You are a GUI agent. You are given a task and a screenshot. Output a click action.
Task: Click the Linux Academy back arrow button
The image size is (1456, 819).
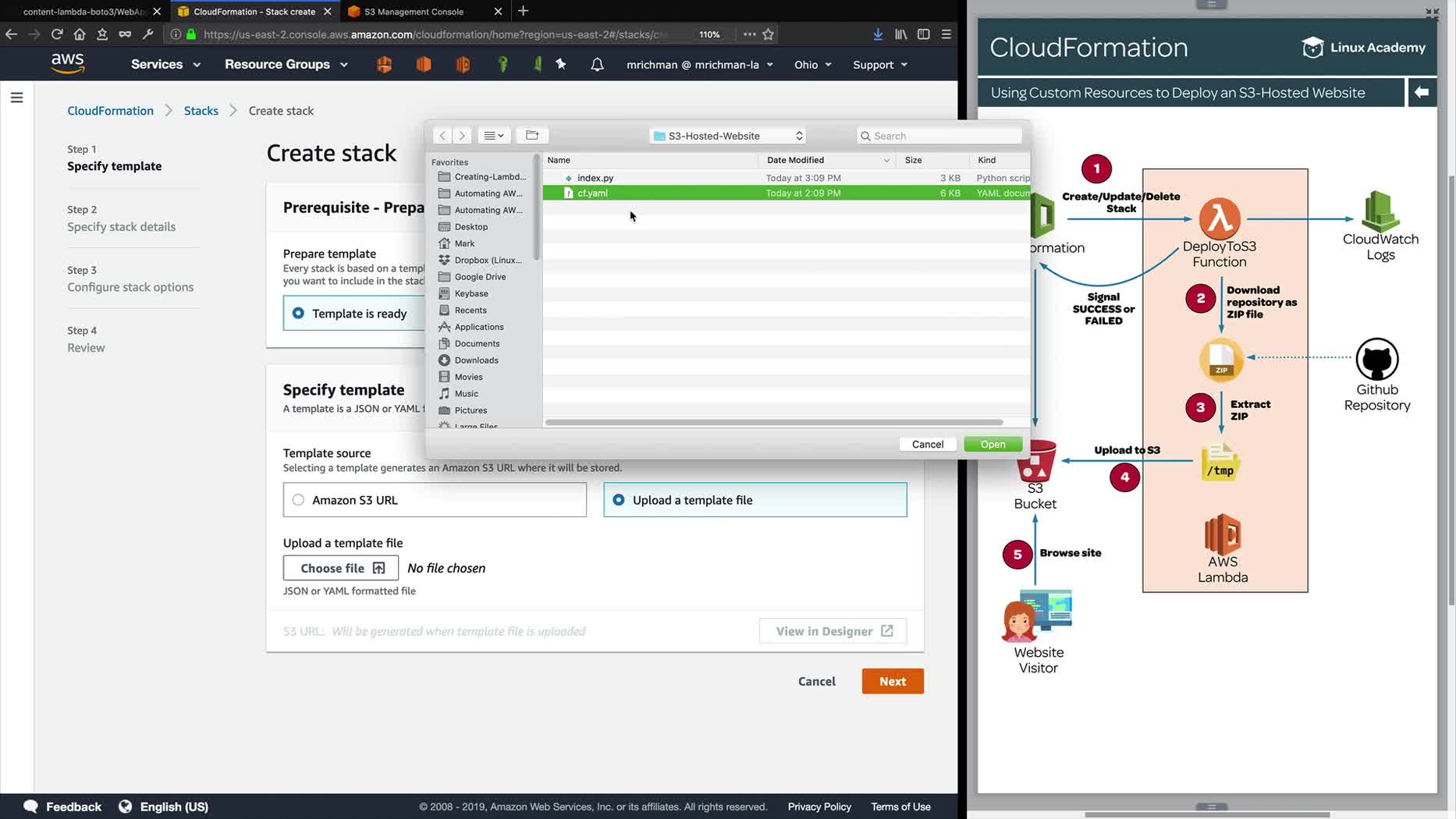(x=1421, y=93)
